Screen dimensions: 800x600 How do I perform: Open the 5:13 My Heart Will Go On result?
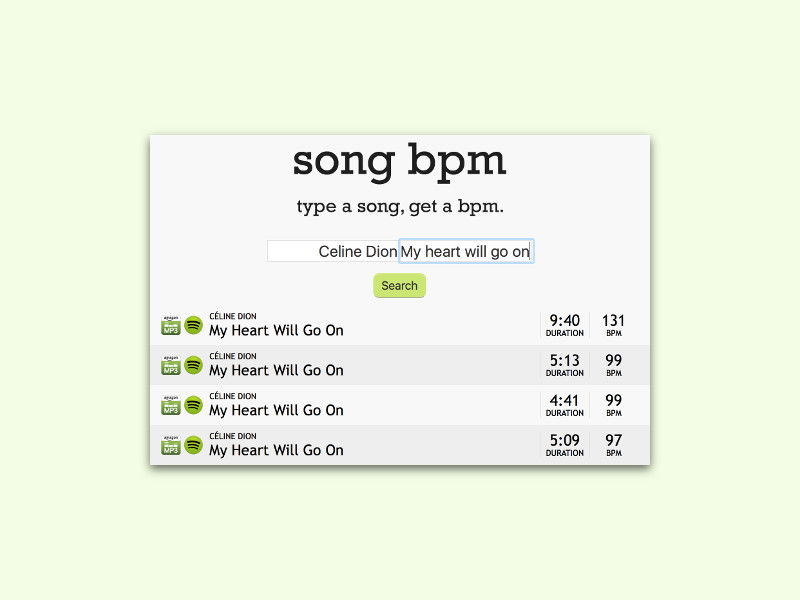point(276,370)
